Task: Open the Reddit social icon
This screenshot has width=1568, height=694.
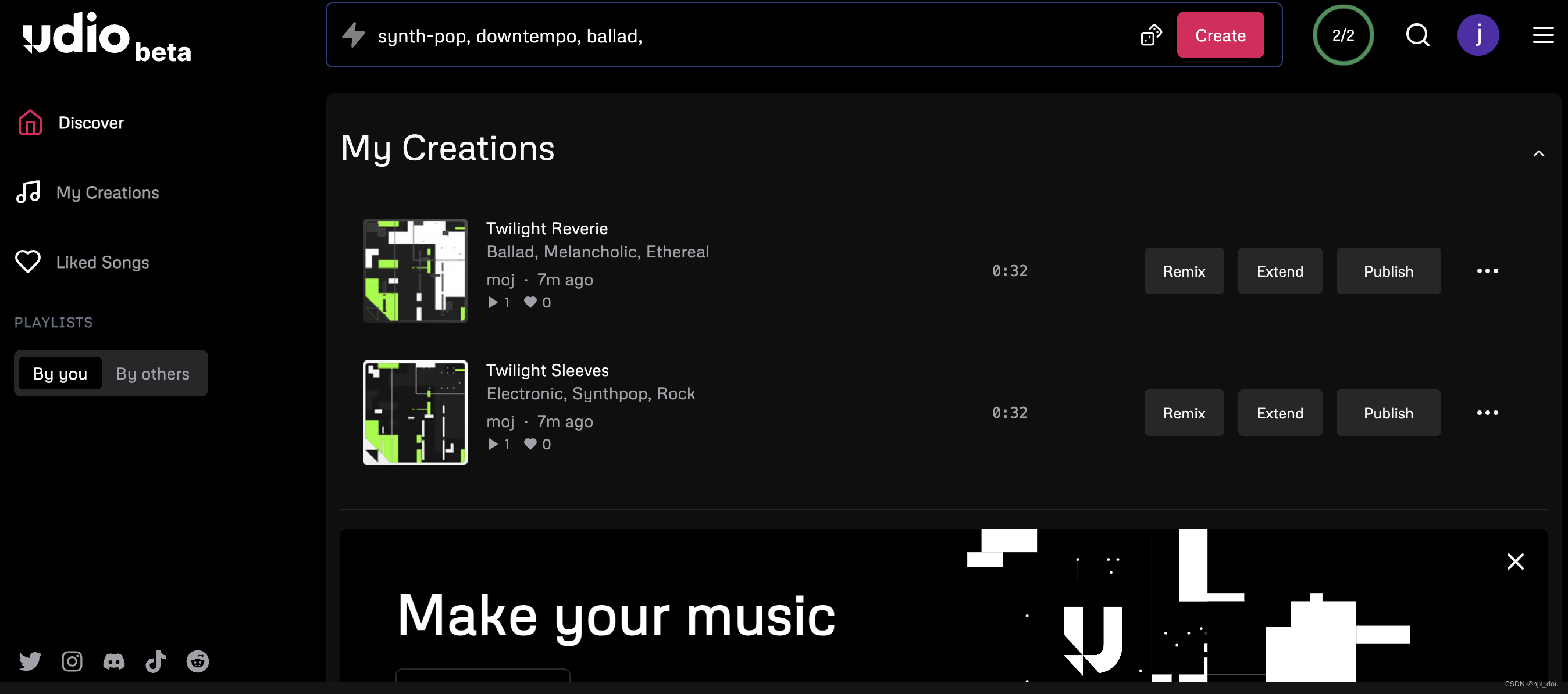Action: pos(197,661)
